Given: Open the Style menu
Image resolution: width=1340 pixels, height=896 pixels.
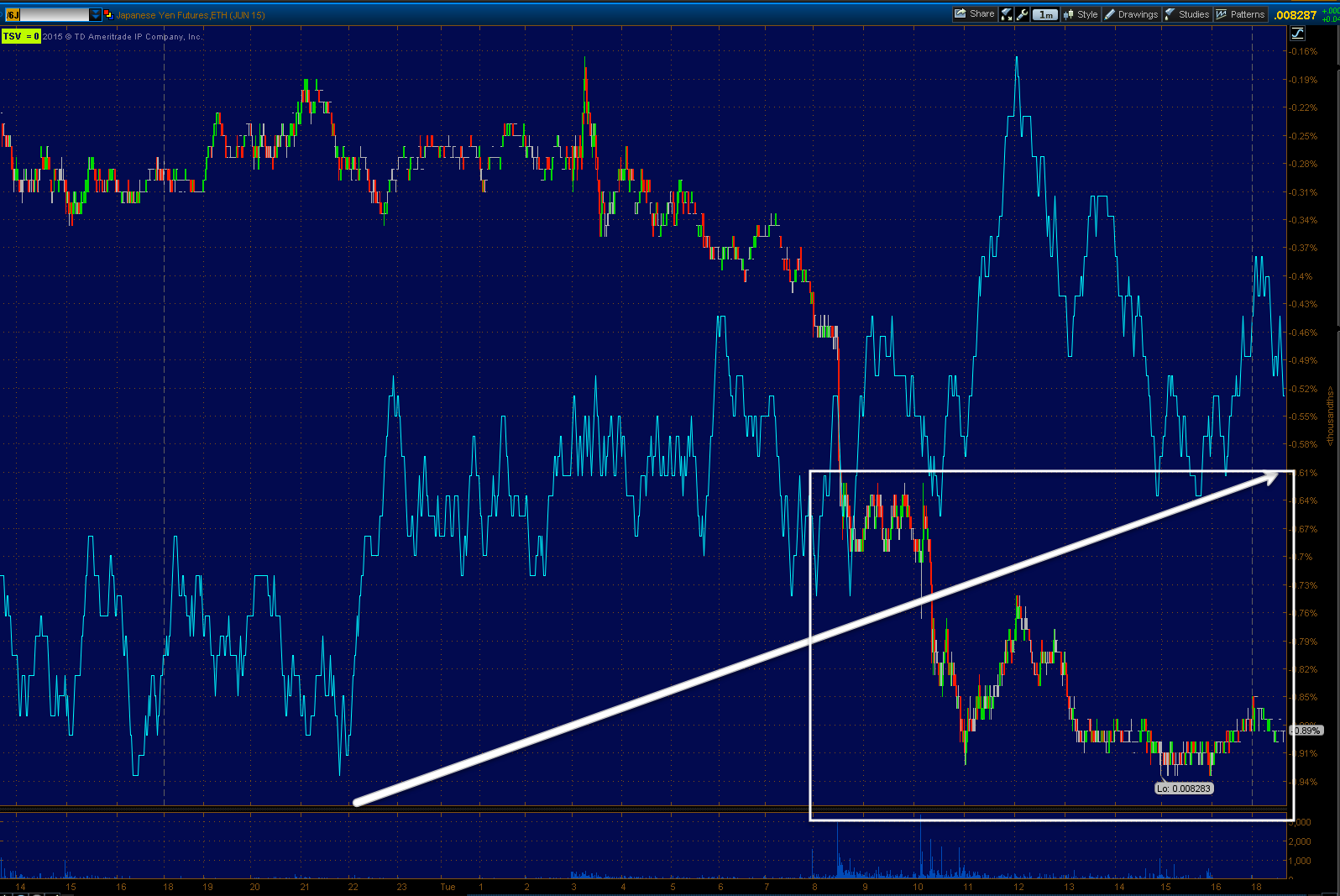Looking at the screenshot, I should 1081,14.
